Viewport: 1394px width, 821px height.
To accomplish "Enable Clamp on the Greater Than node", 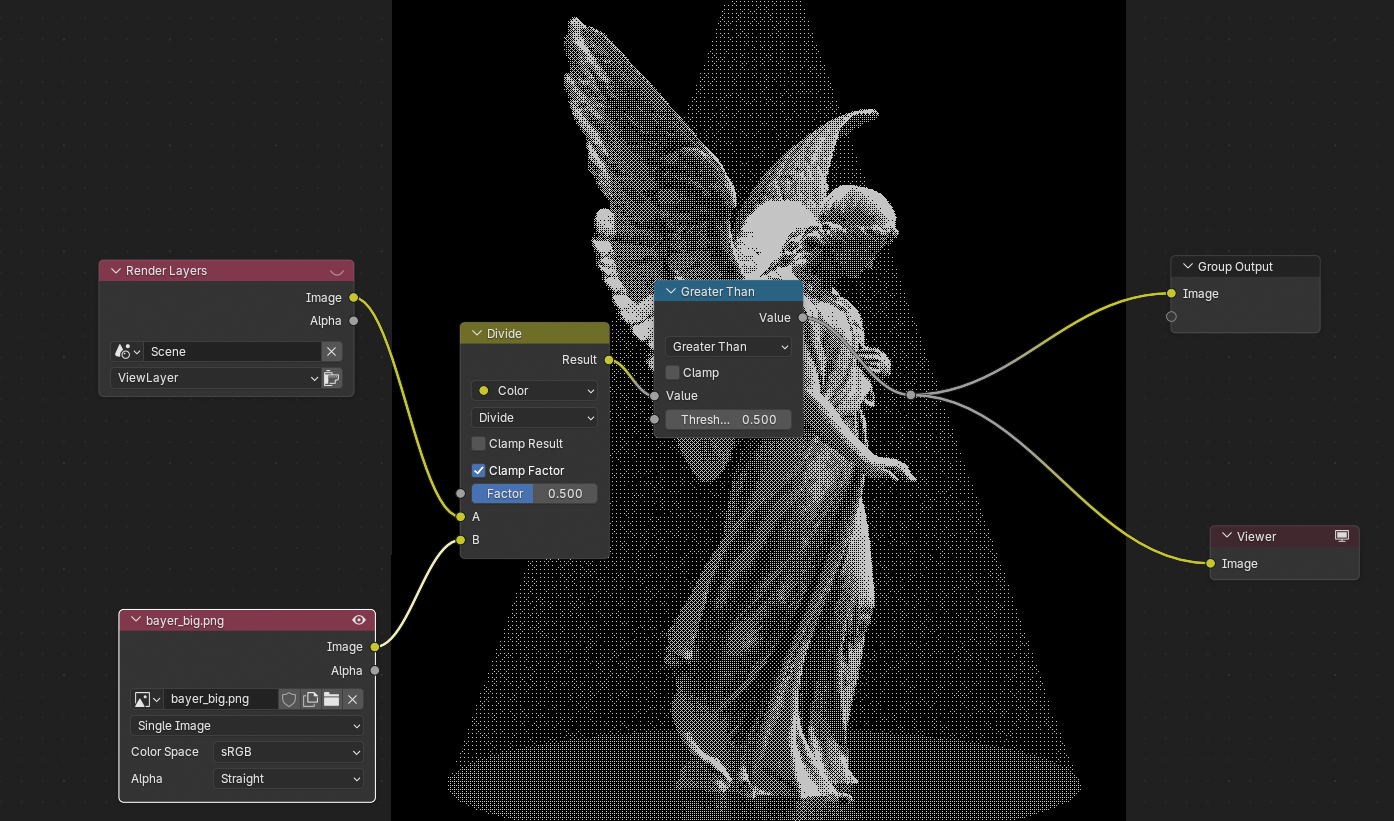I will point(673,373).
